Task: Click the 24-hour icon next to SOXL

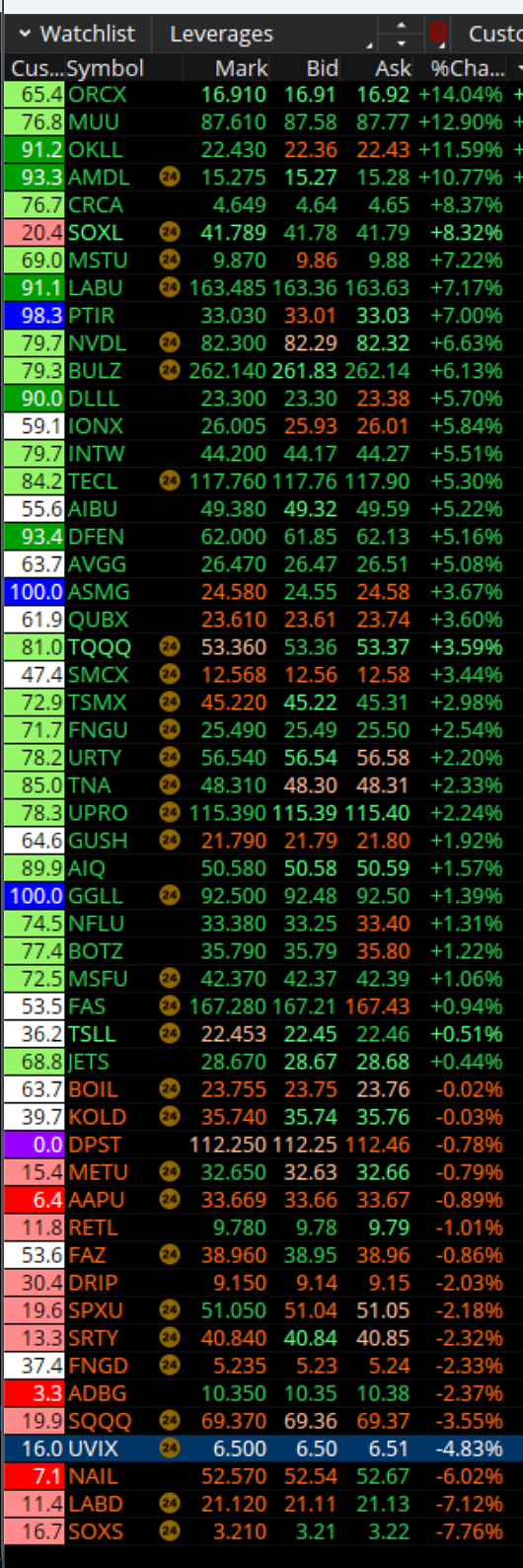Action: (170, 233)
